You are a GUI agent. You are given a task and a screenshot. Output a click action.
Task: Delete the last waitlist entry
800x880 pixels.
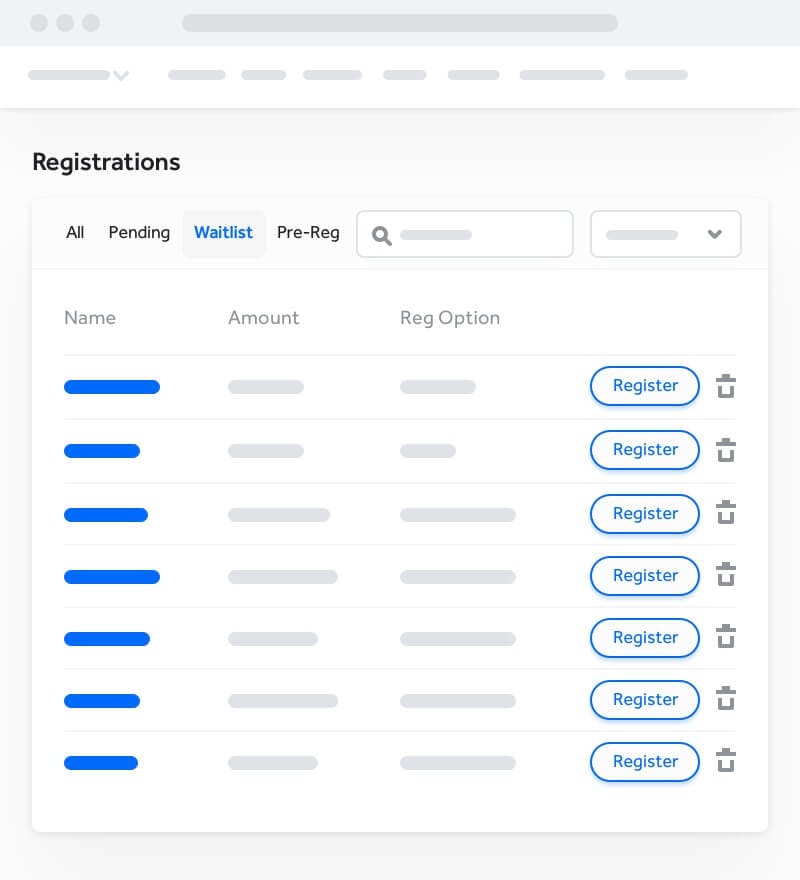click(x=726, y=762)
